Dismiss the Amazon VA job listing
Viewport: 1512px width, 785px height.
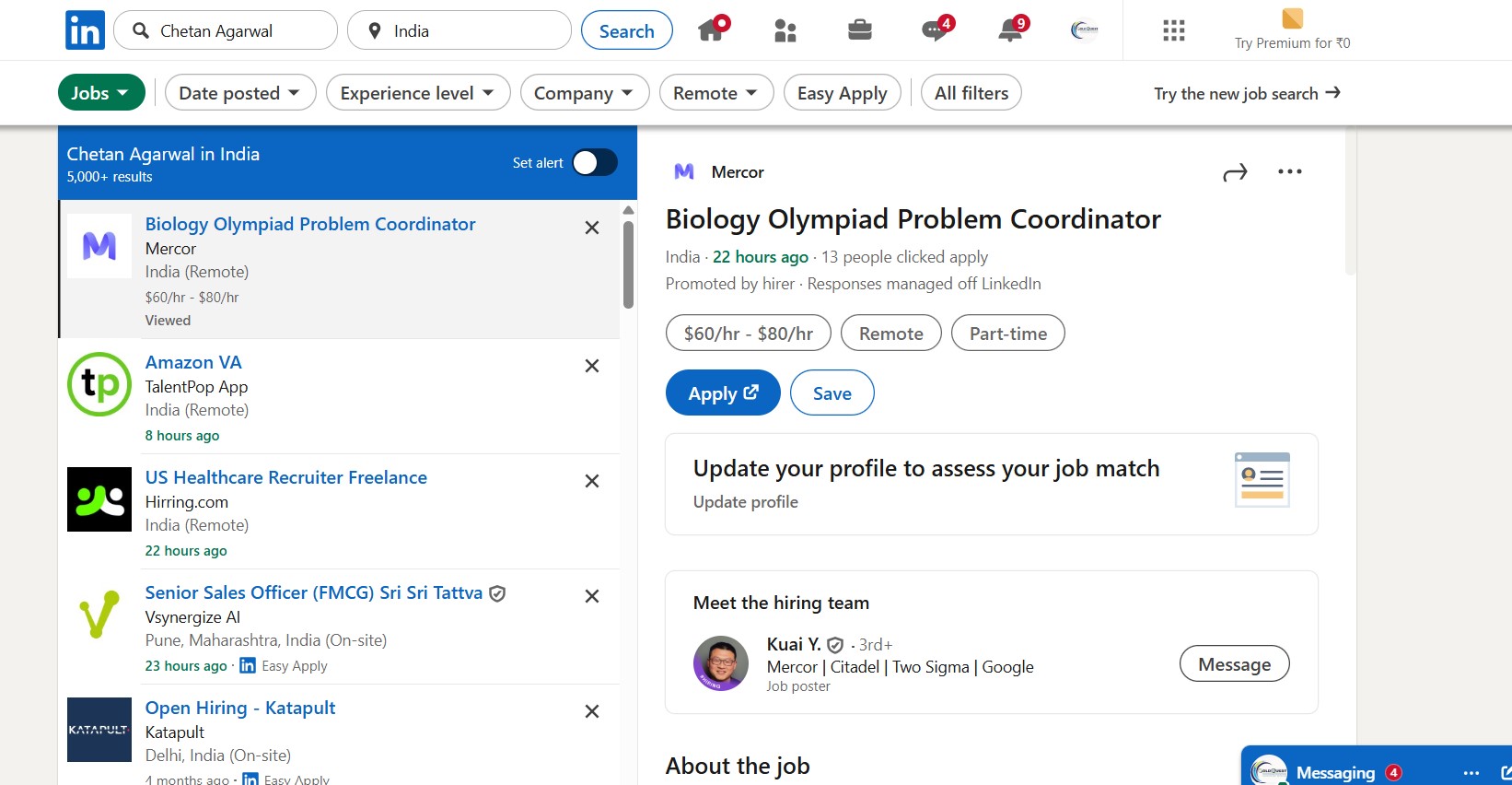tap(592, 366)
